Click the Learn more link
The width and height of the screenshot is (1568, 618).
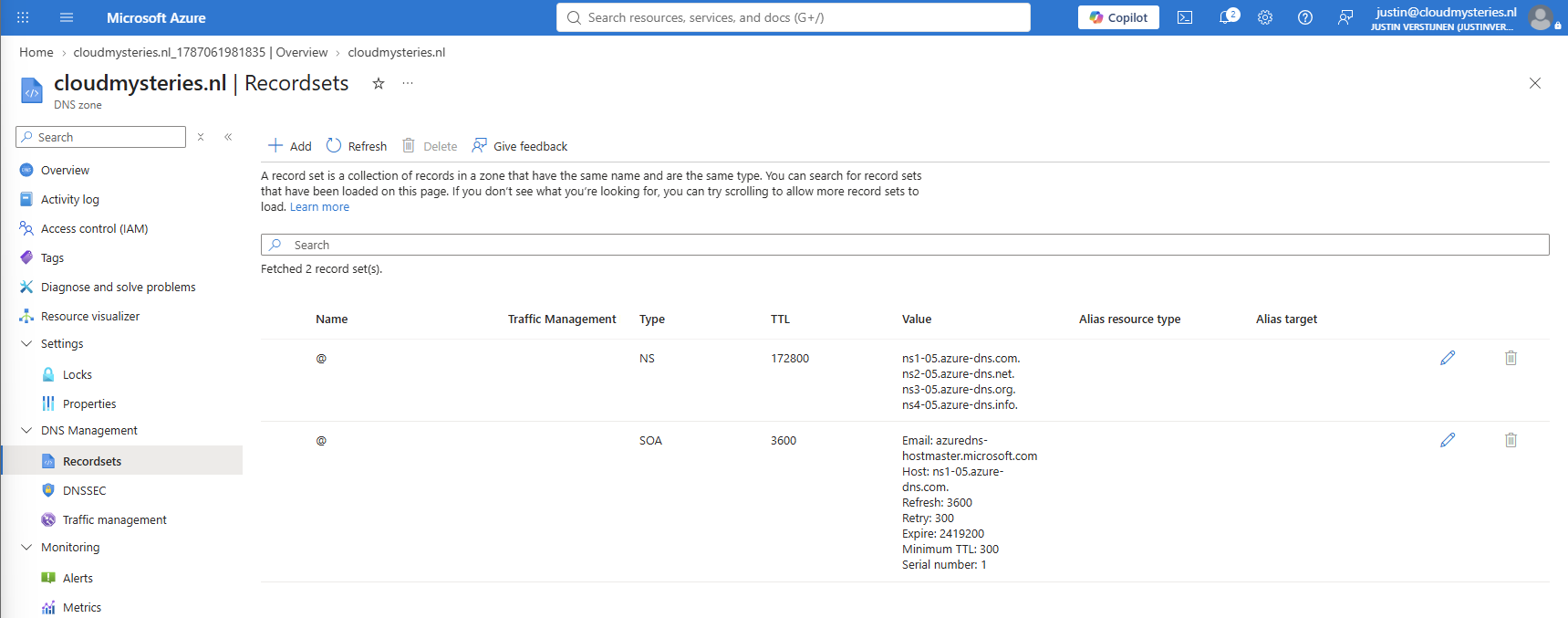319,207
